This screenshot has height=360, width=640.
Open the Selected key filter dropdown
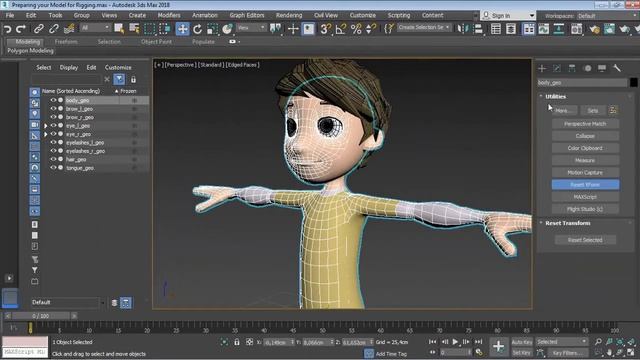point(562,342)
